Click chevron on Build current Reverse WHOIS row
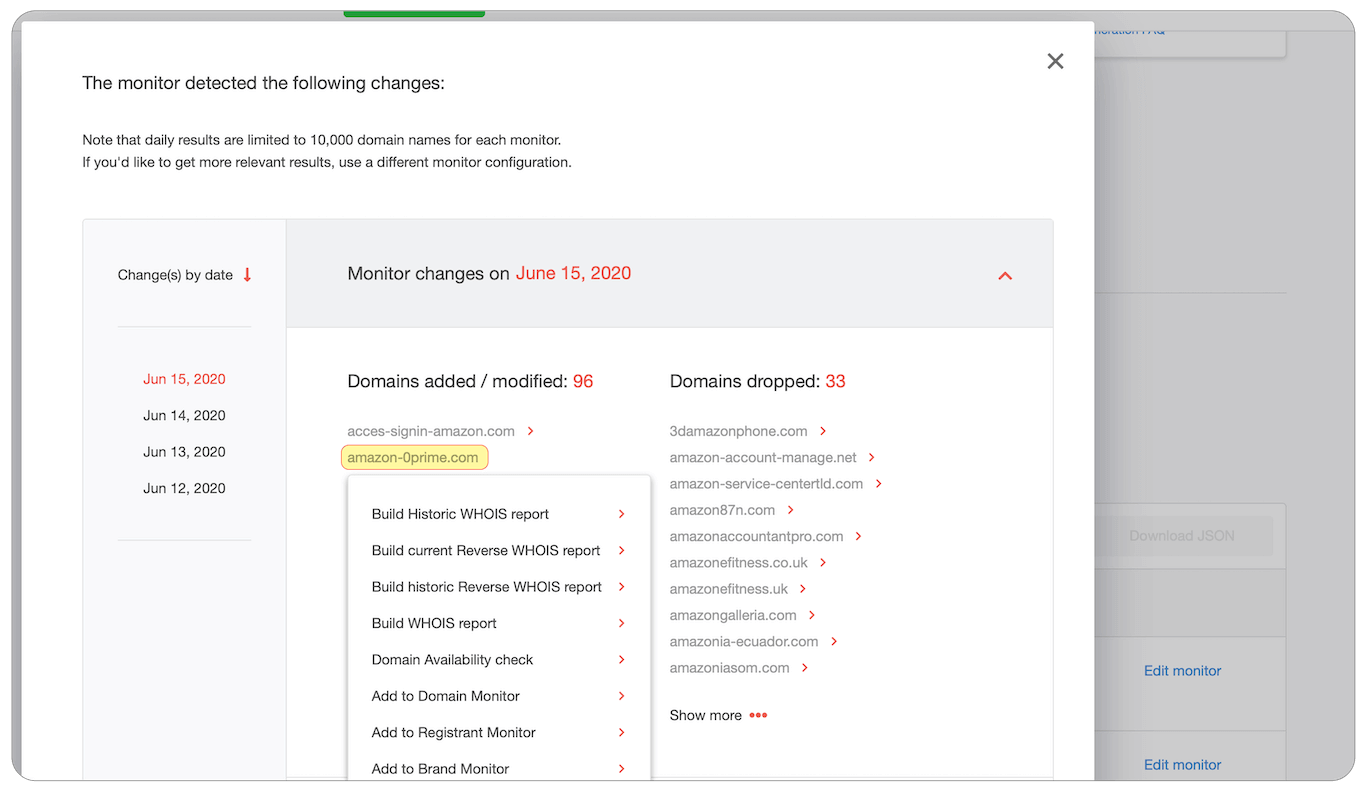Viewport: 1366px width, 797px height. pyautogui.click(x=621, y=551)
